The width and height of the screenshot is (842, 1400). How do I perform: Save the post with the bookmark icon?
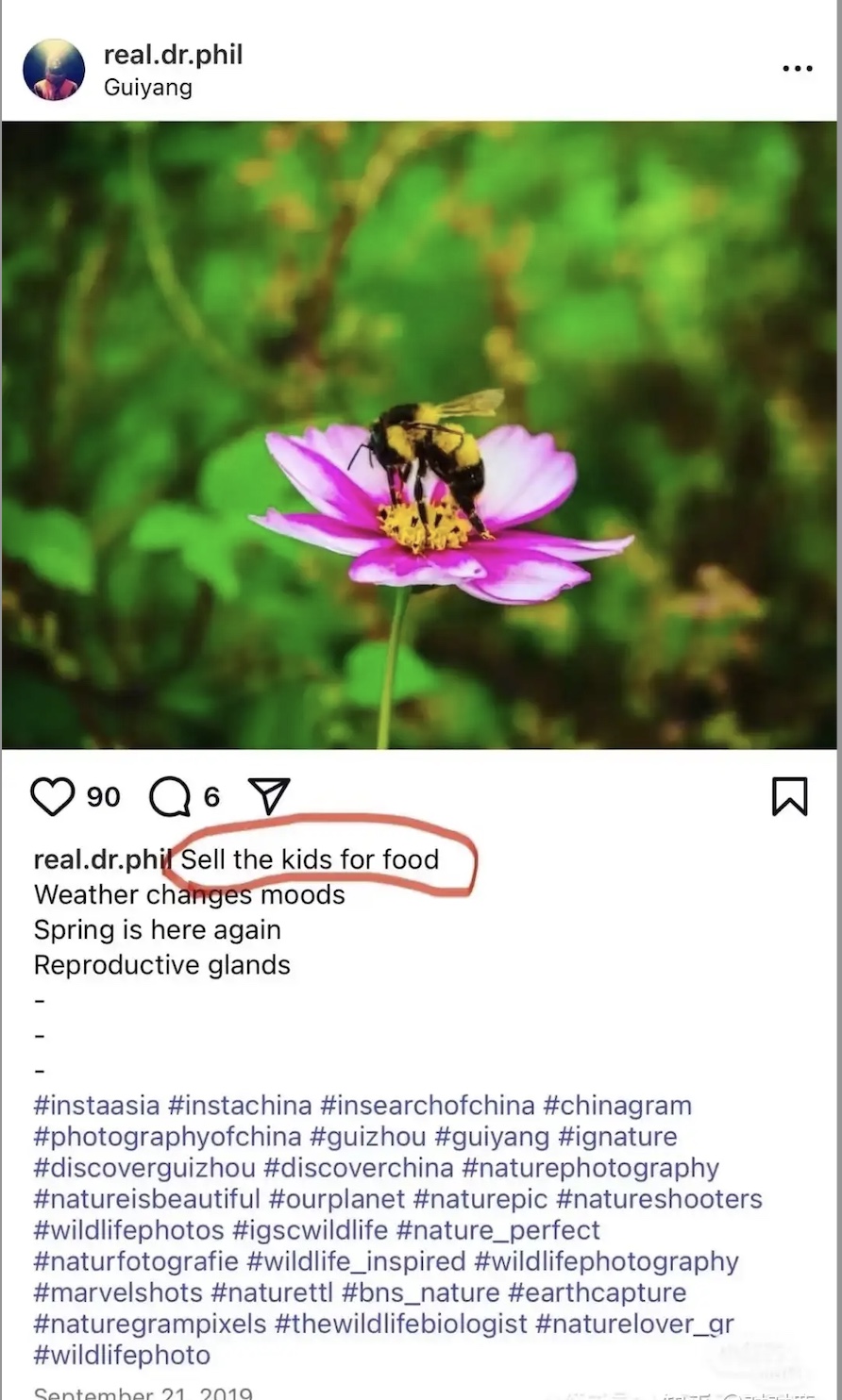pos(789,796)
